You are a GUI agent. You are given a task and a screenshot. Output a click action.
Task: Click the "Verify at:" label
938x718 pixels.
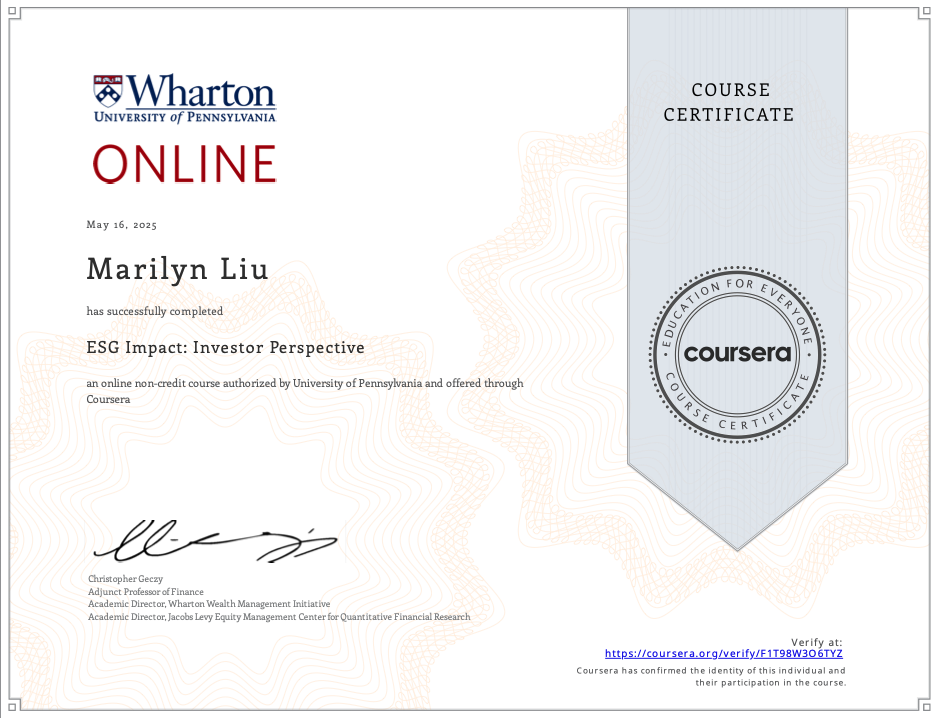pyautogui.click(x=817, y=642)
